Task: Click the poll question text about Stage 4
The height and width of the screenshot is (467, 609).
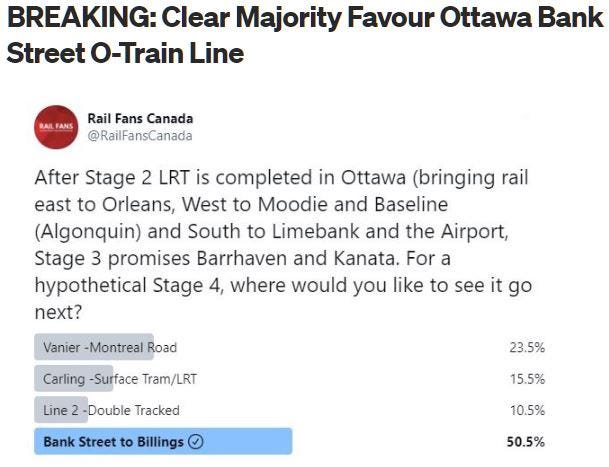Action: click(x=283, y=244)
